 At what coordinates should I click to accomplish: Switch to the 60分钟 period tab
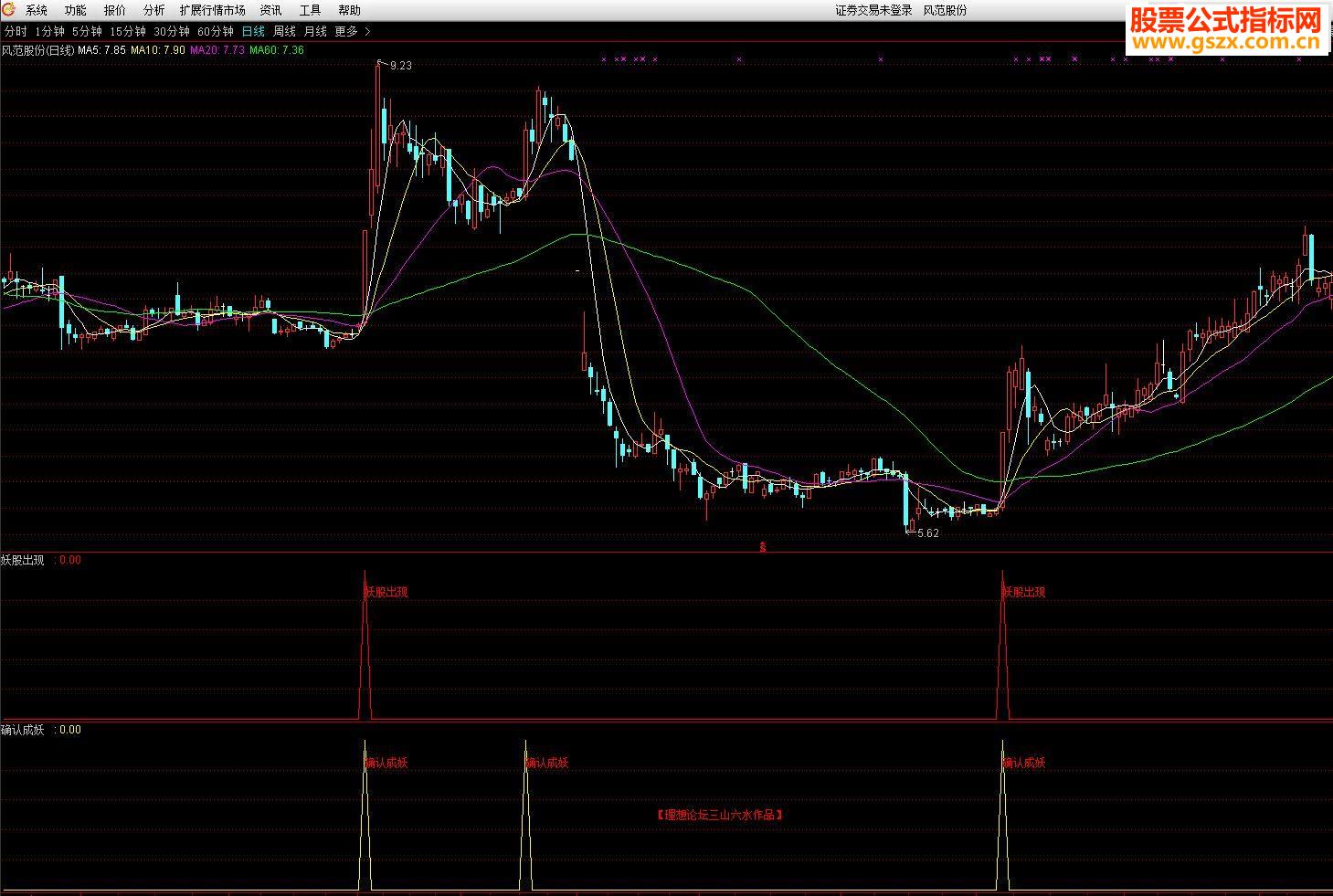coord(216,31)
